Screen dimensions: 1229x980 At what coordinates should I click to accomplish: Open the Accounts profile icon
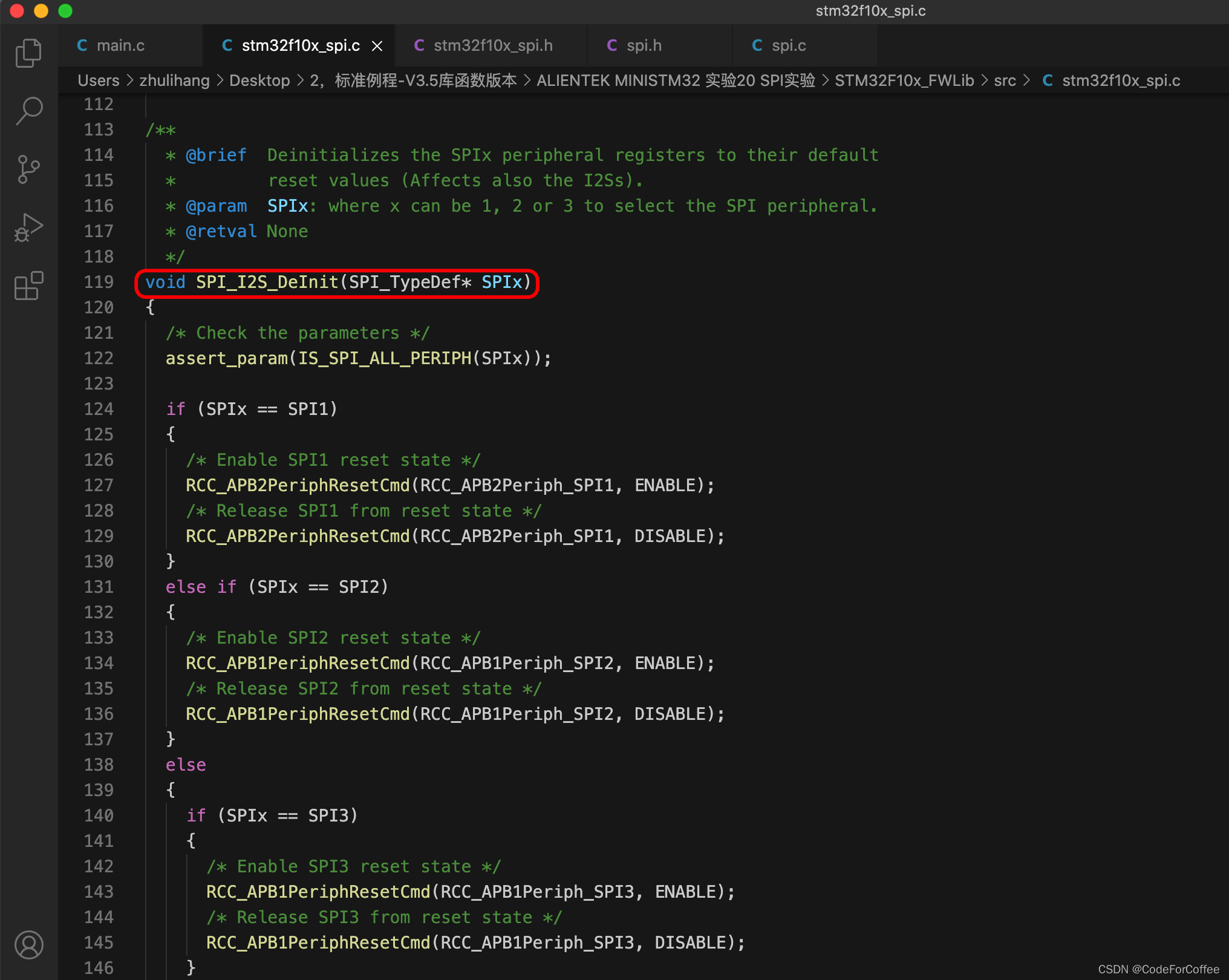(28, 944)
